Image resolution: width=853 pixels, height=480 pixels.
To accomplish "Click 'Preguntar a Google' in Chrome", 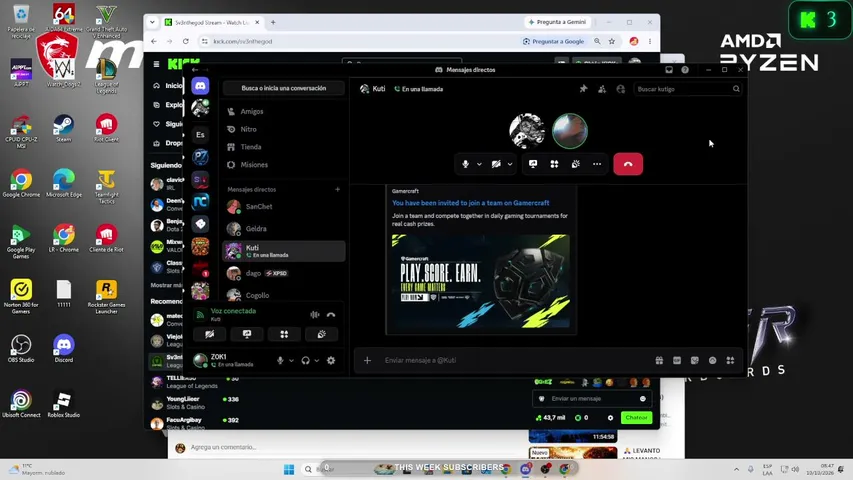I will tap(553, 41).
